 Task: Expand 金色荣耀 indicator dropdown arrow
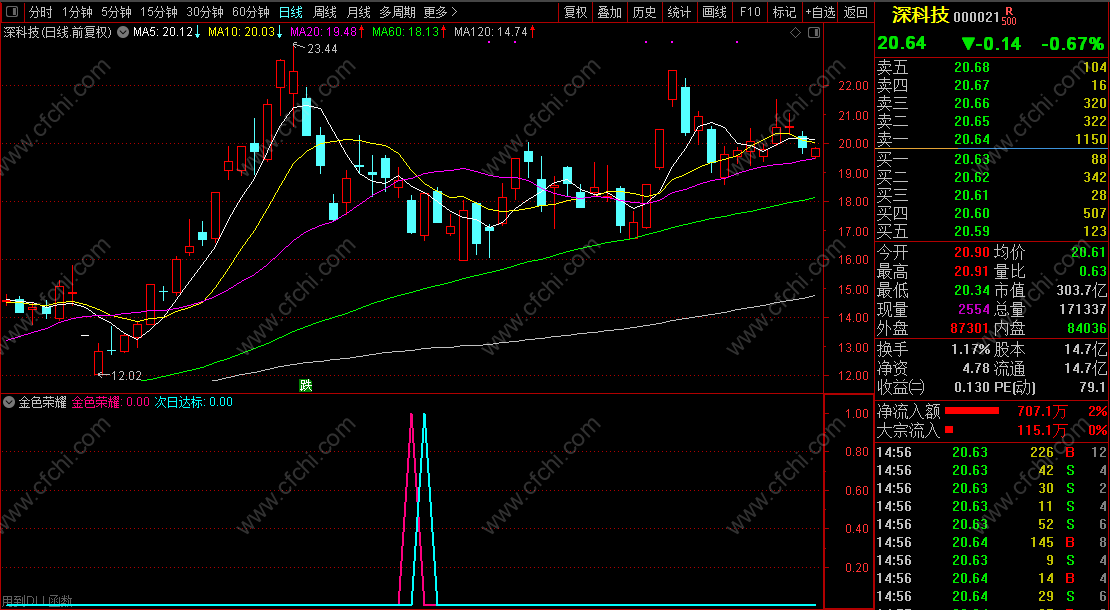[x=9, y=402]
